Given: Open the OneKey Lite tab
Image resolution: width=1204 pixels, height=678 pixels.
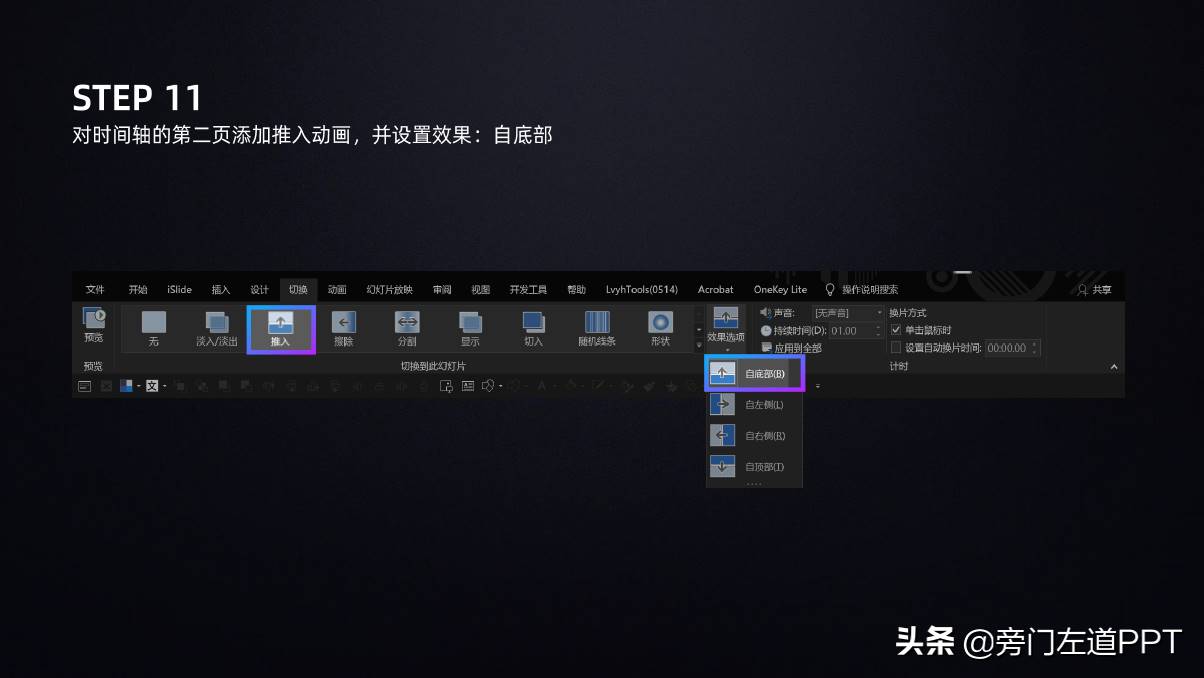Looking at the screenshot, I should 781,289.
